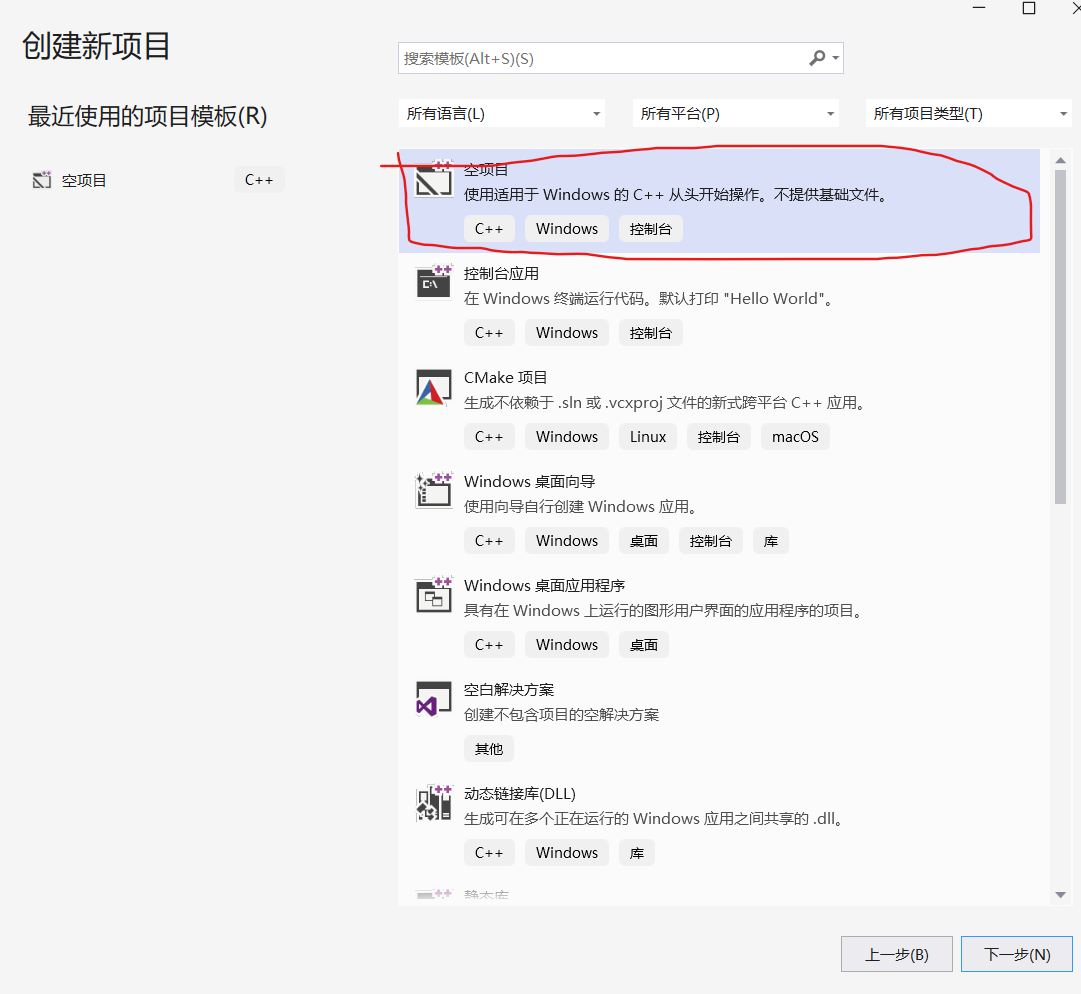Expand the search options dropdown arrow

836,58
